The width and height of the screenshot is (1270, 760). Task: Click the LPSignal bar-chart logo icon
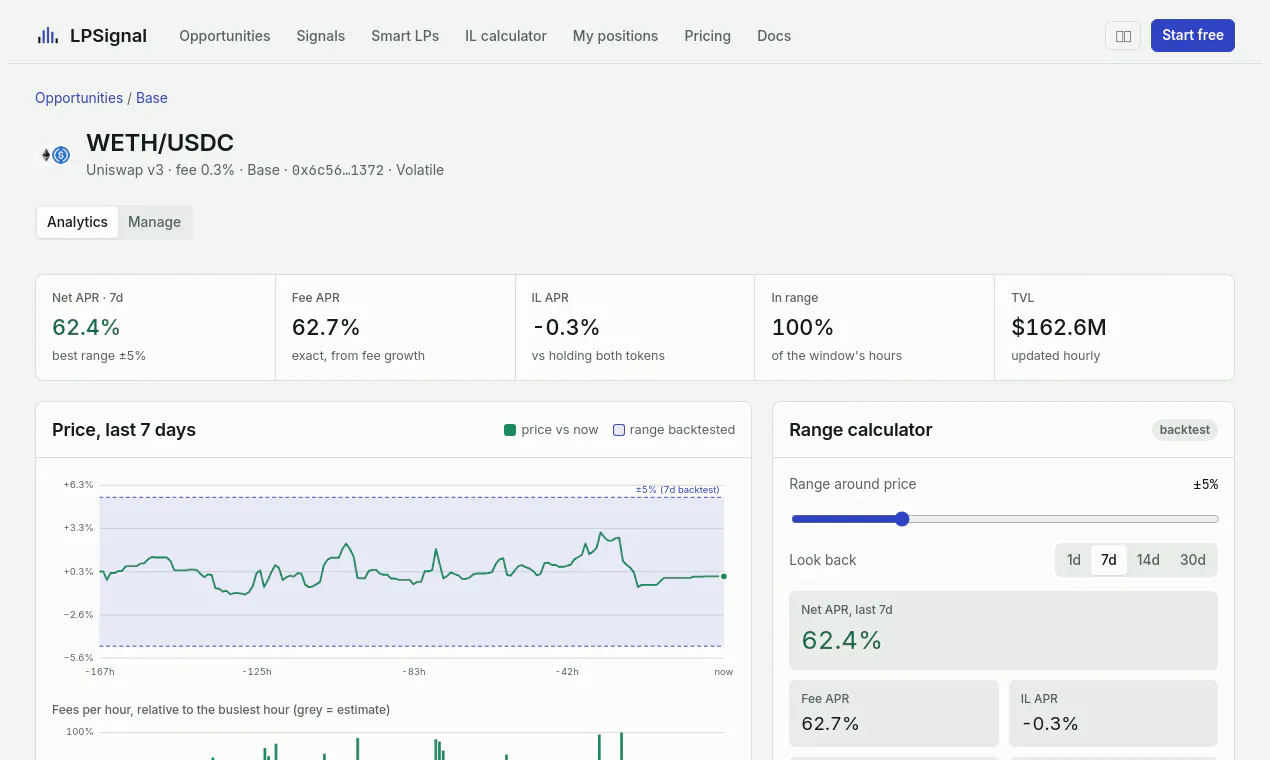tap(47, 36)
